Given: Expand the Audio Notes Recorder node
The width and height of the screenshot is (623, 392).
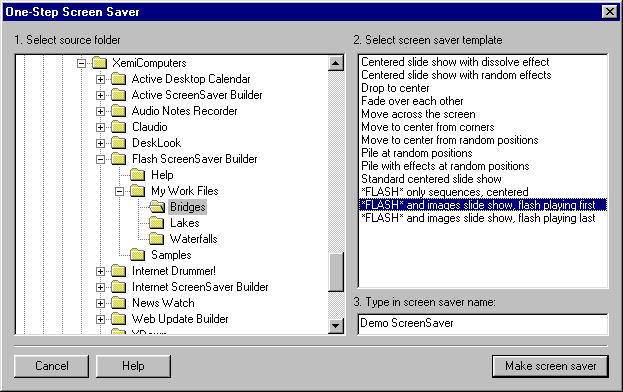Looking at the screenshot, I should point(101,111).
